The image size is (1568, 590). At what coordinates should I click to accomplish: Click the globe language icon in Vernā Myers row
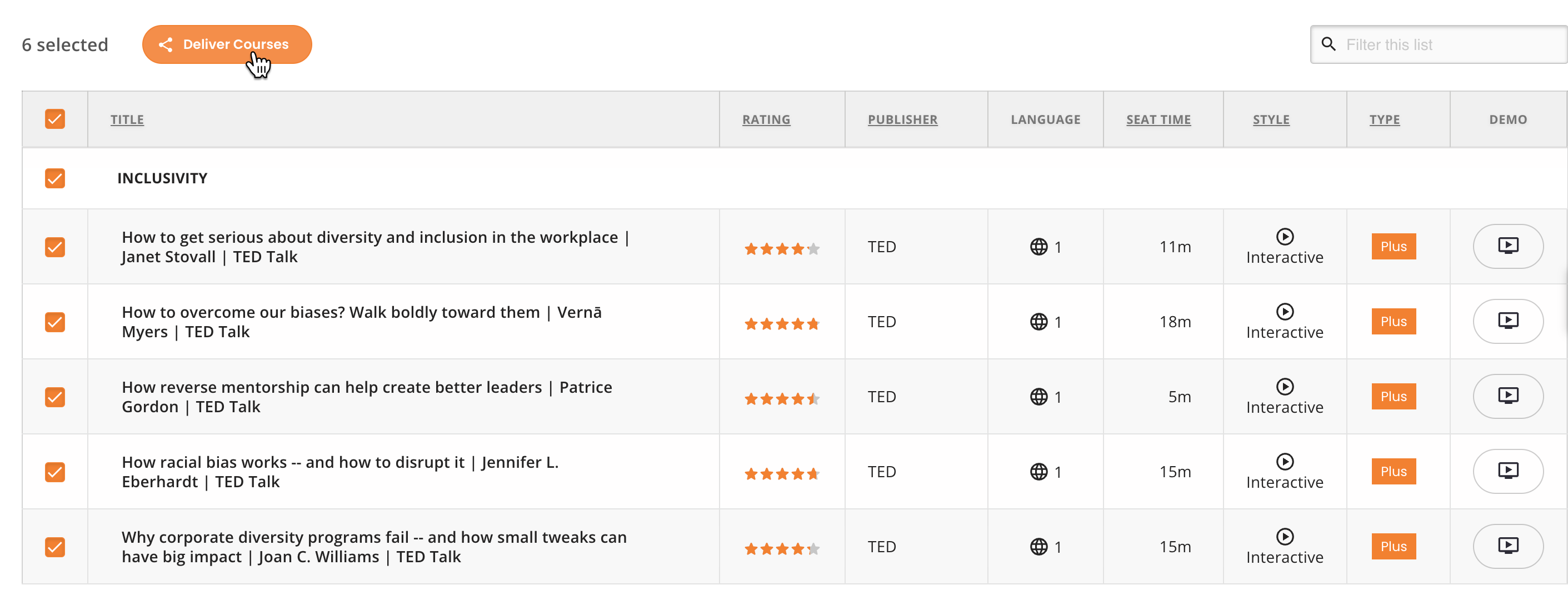pyautogui.click(x=1038, y=322)
